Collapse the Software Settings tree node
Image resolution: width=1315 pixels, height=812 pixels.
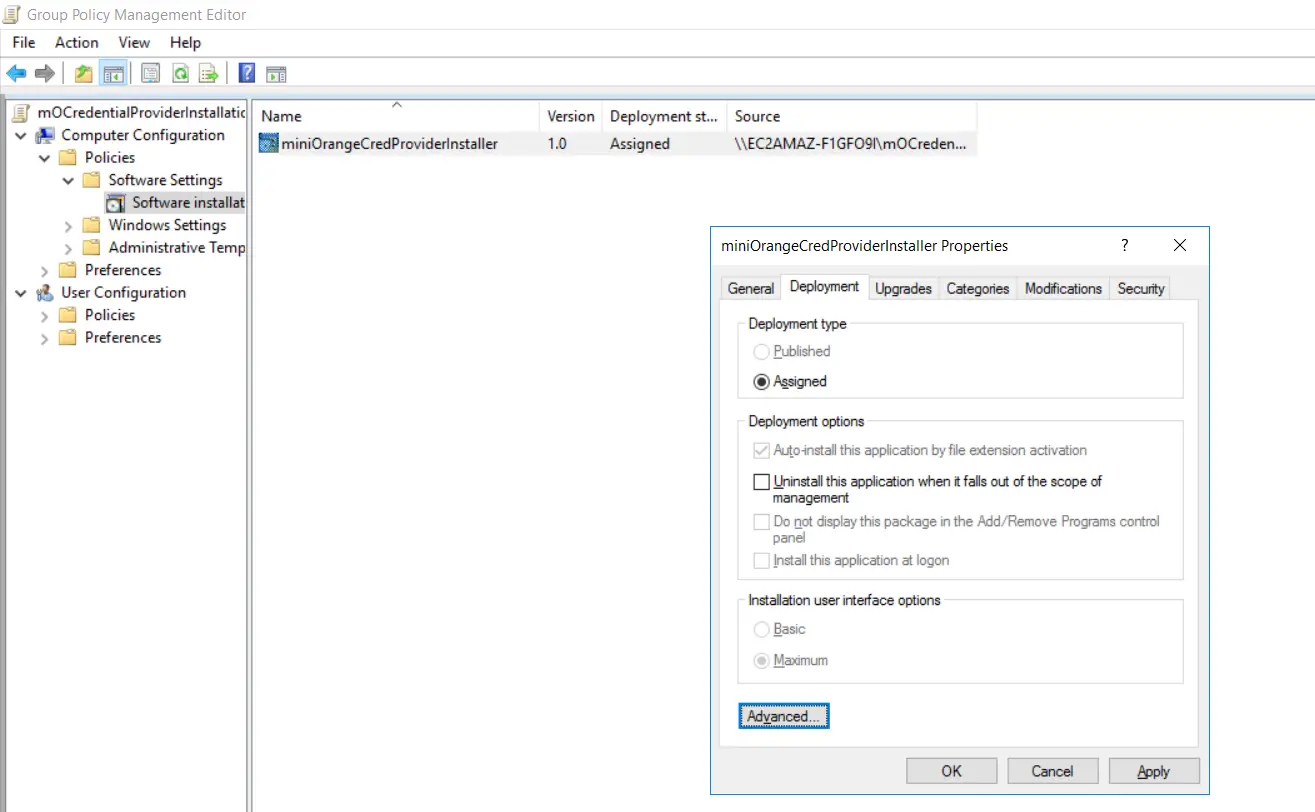[68, 180]
